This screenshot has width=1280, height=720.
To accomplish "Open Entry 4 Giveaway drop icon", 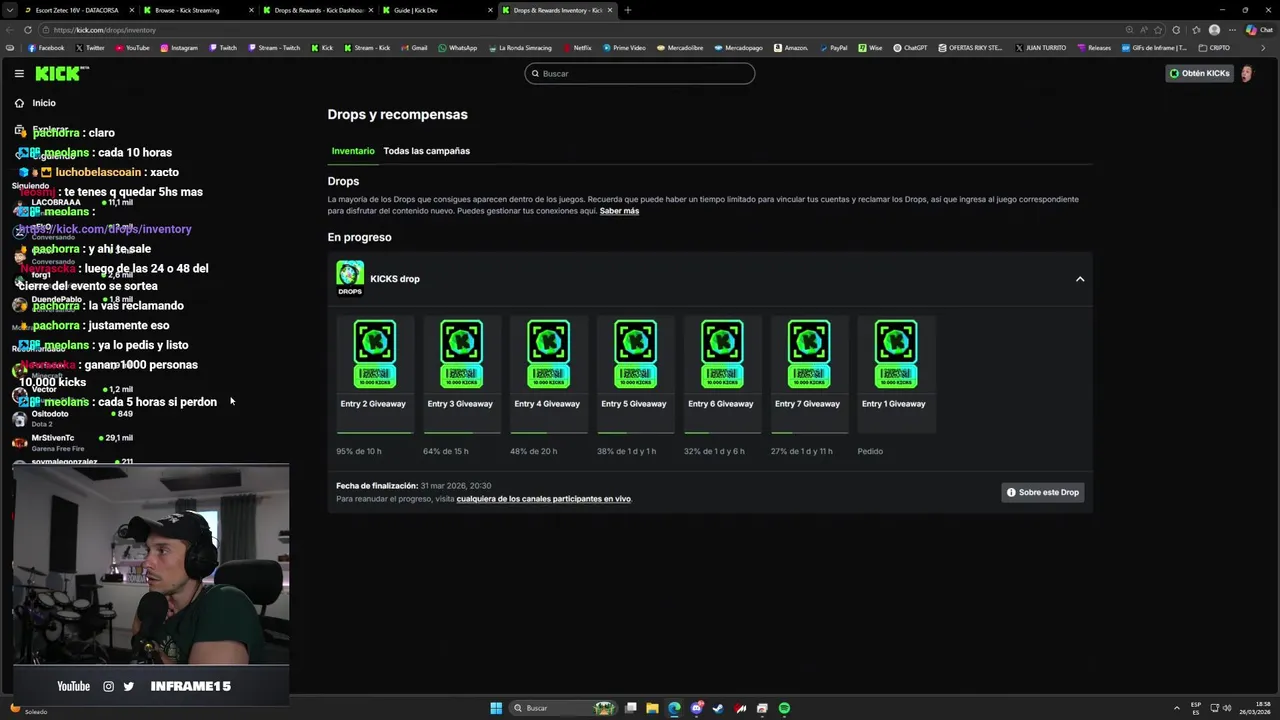I will 548,353.
